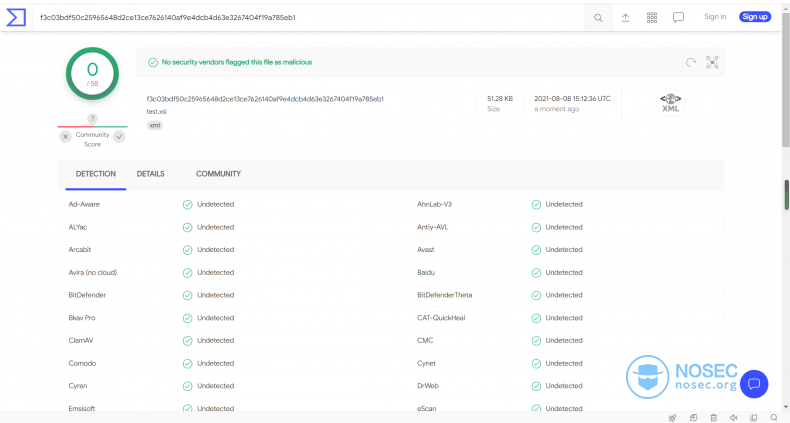Screen dimensions: 790x423
Task: Click Baidu undetected check icon
Action: pyautogui.click(x=536, y=273)
